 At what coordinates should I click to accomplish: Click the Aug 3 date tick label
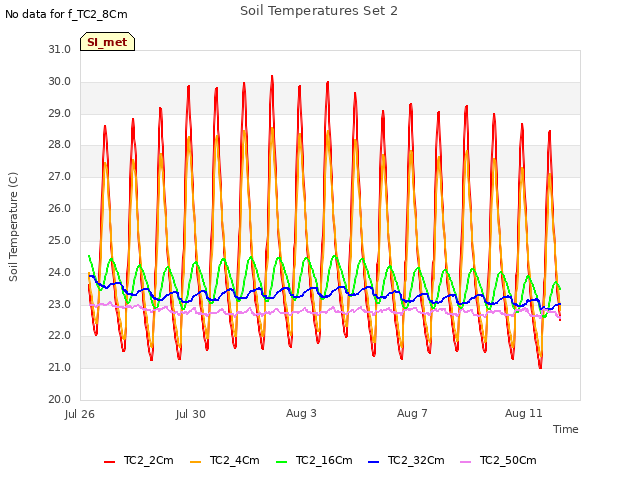coord(301,413)
